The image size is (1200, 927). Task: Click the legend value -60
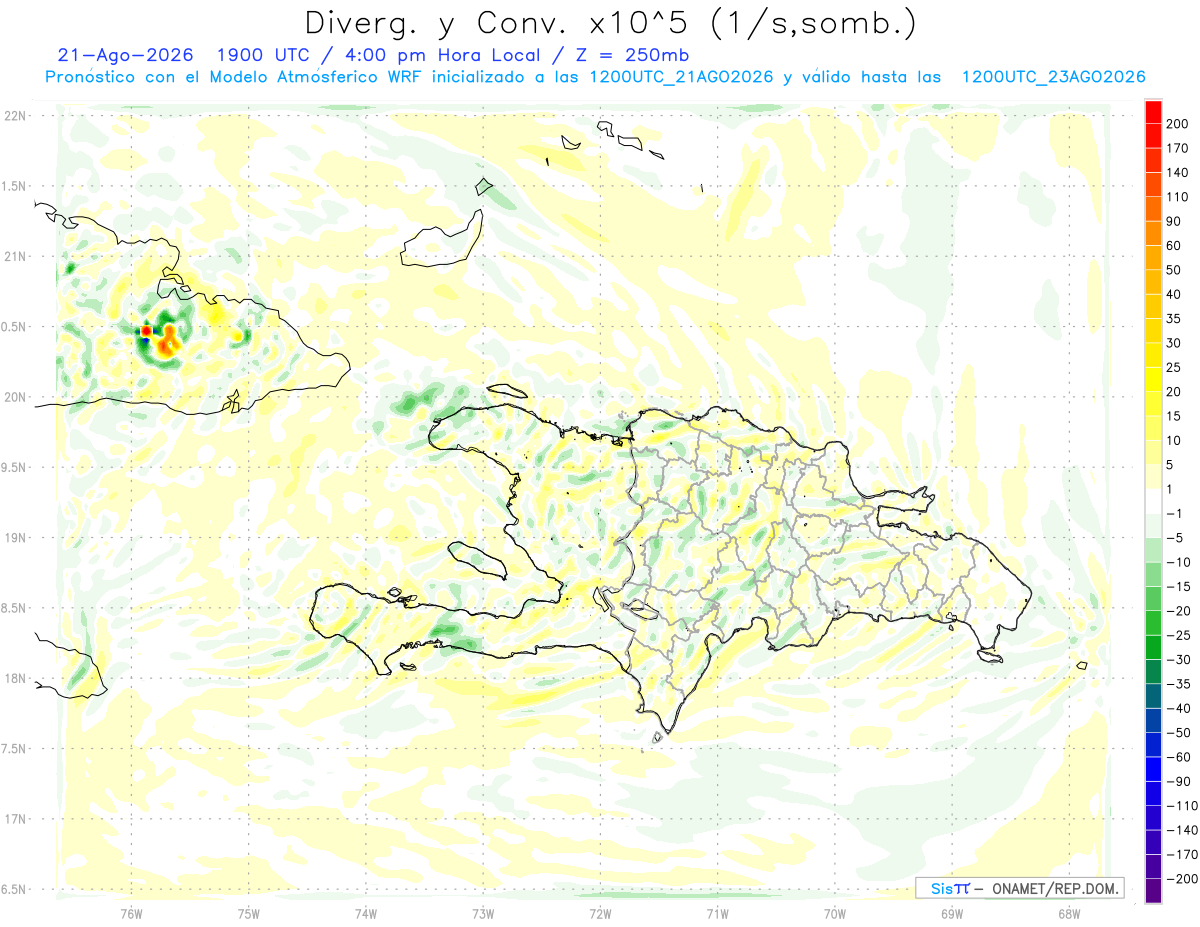1180,757
